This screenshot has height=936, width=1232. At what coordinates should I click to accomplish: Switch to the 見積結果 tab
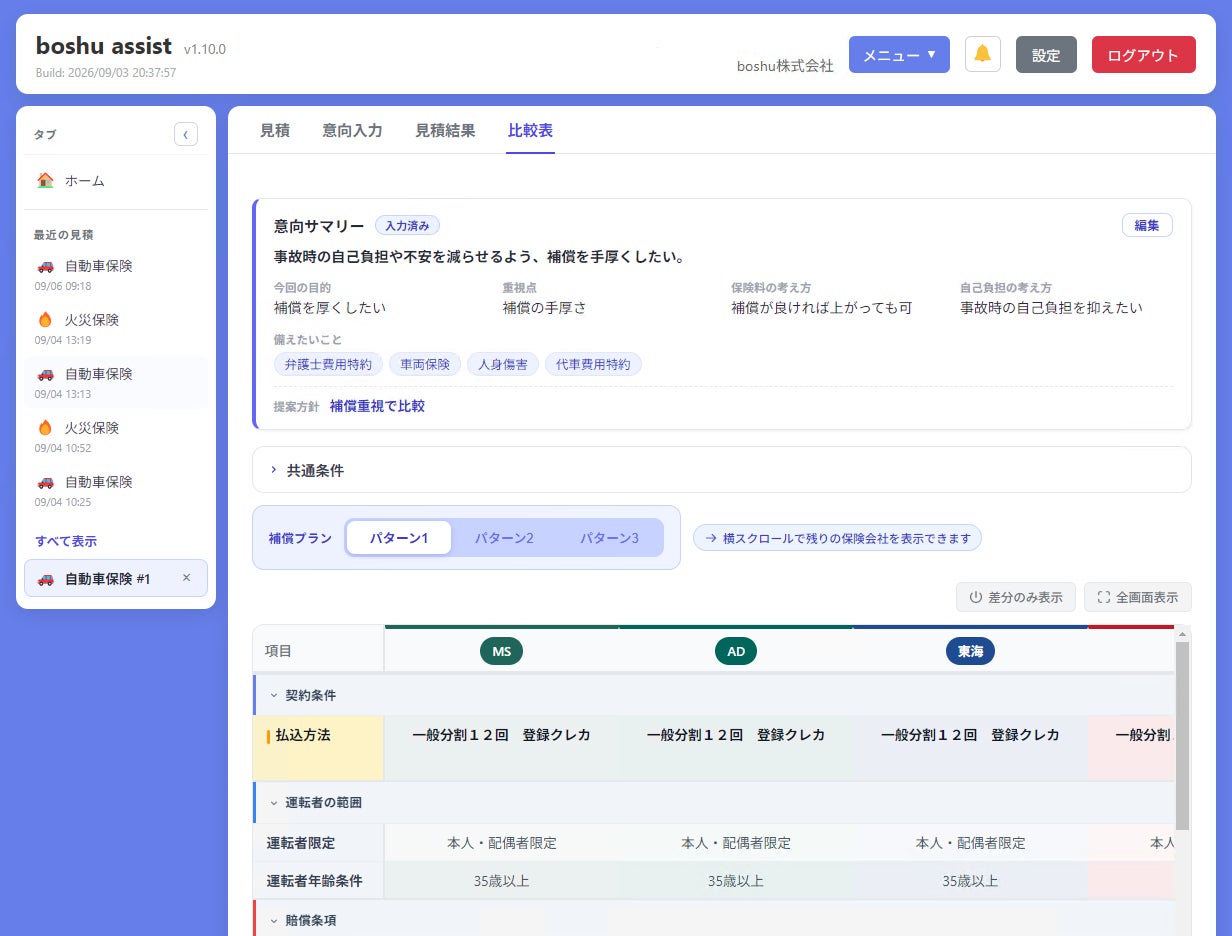coord(445,130)
